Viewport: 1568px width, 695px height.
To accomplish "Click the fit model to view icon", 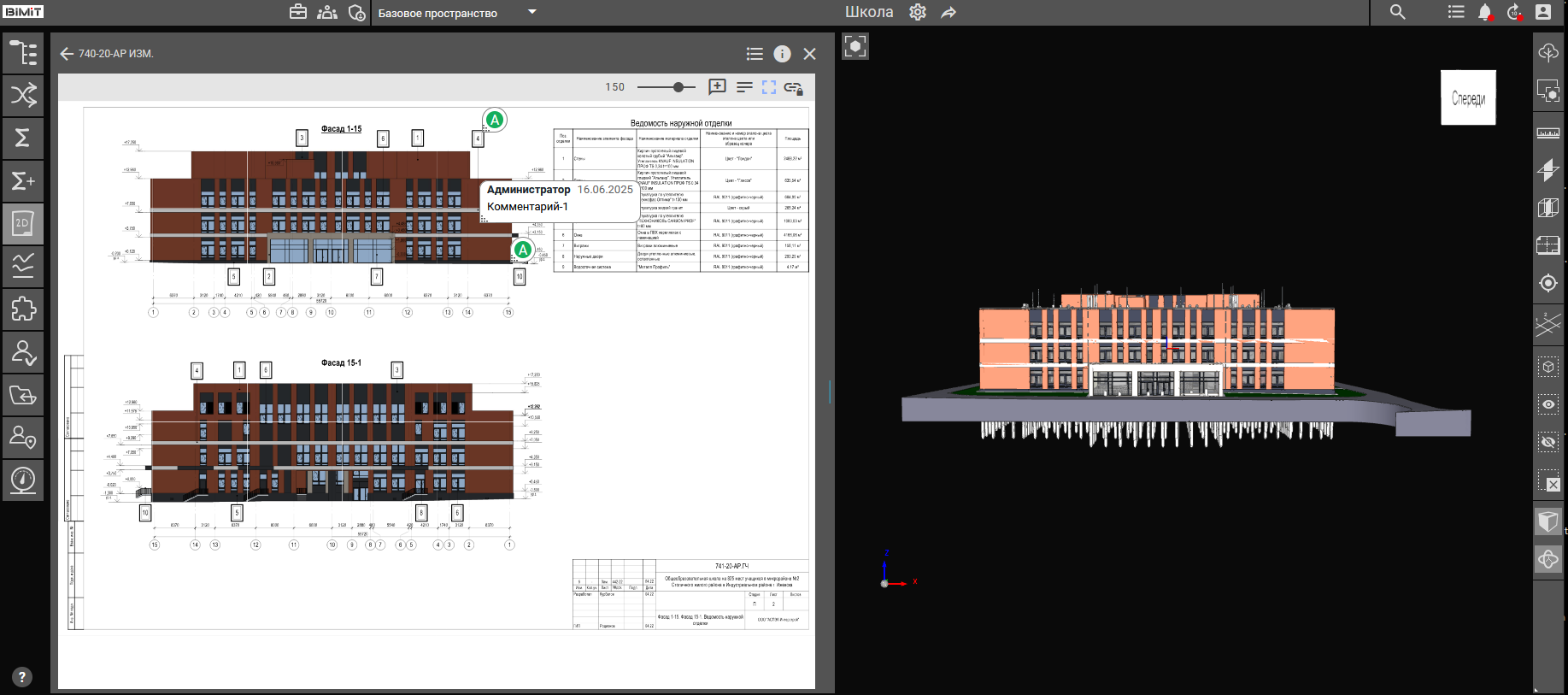I will (x=855, y=46).
